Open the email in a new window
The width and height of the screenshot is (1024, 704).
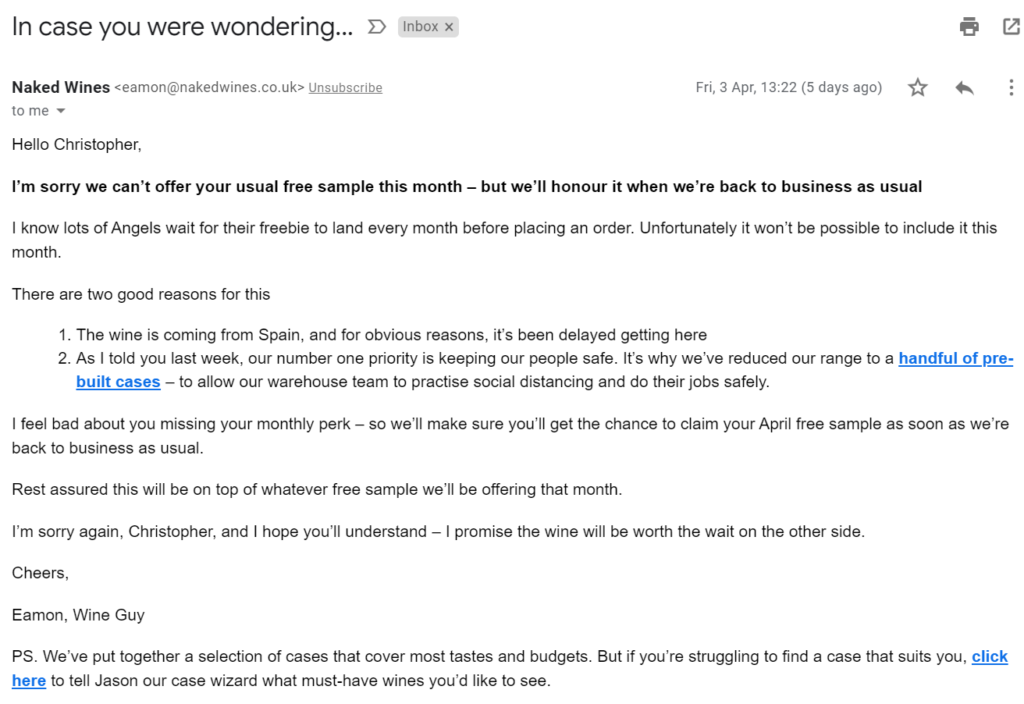click(1011, 27)
